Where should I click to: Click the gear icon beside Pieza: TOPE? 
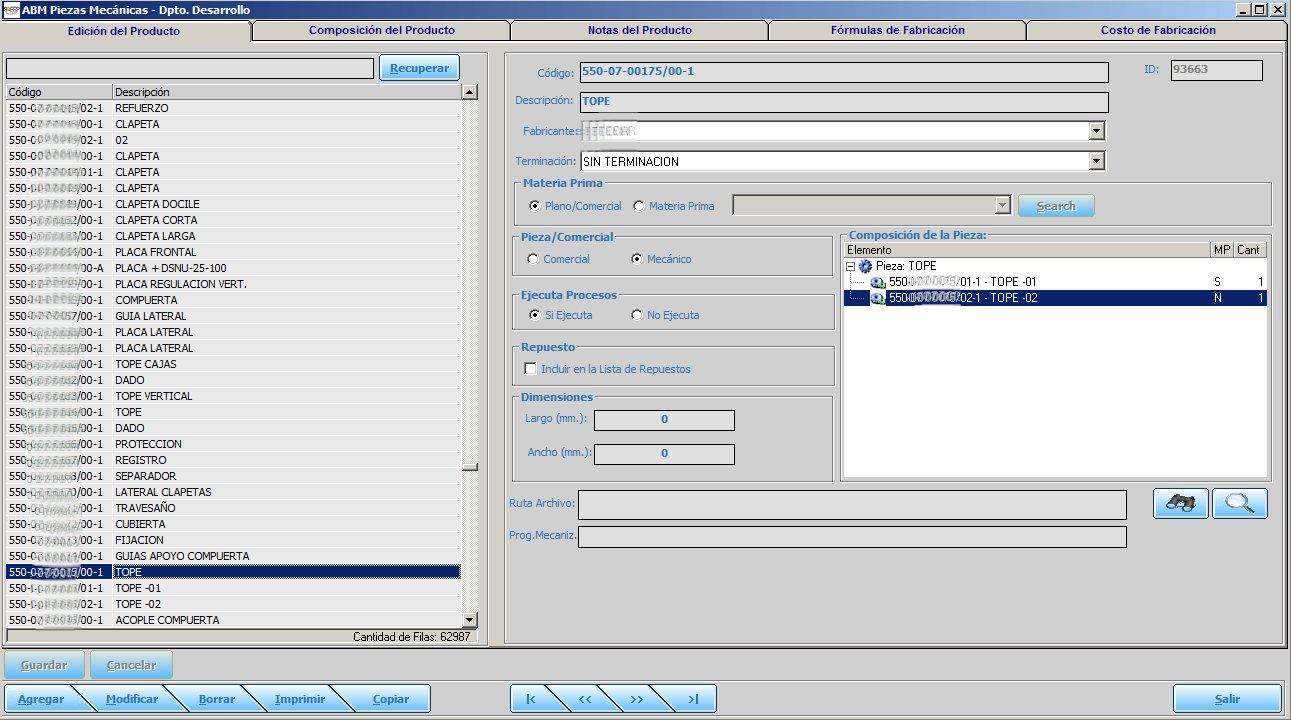(866, 266)
